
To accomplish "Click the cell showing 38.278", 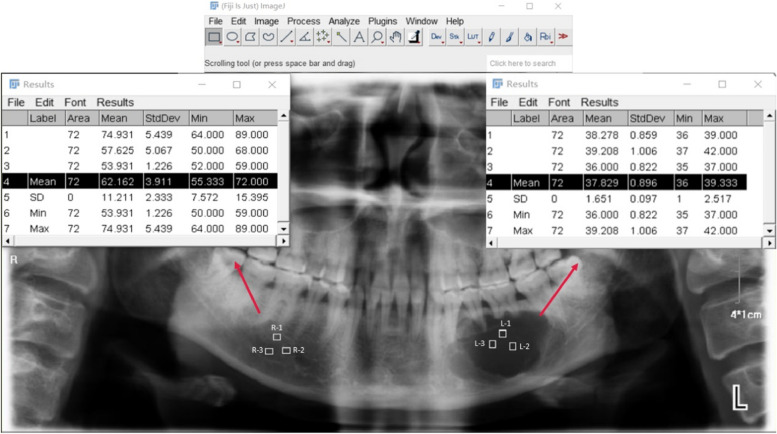I will coord(602,135).
